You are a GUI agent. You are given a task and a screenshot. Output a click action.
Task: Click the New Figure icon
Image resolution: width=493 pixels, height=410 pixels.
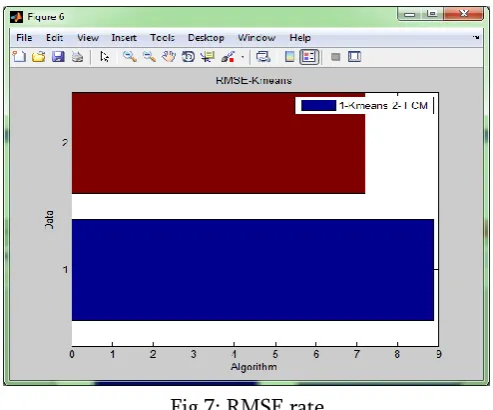[19, 57]
